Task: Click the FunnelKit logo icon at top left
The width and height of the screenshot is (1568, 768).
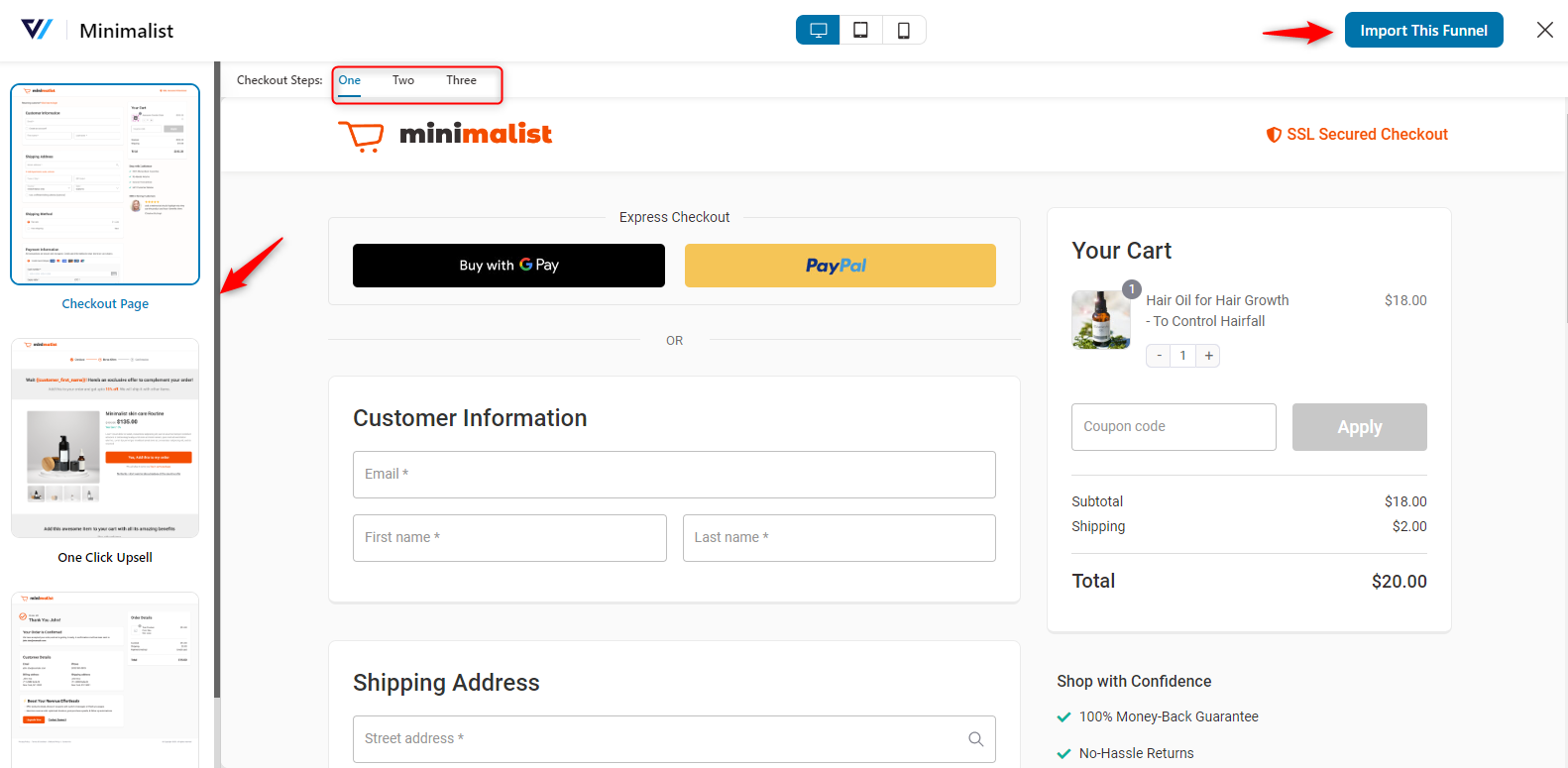Action: (x=37, y=30)
